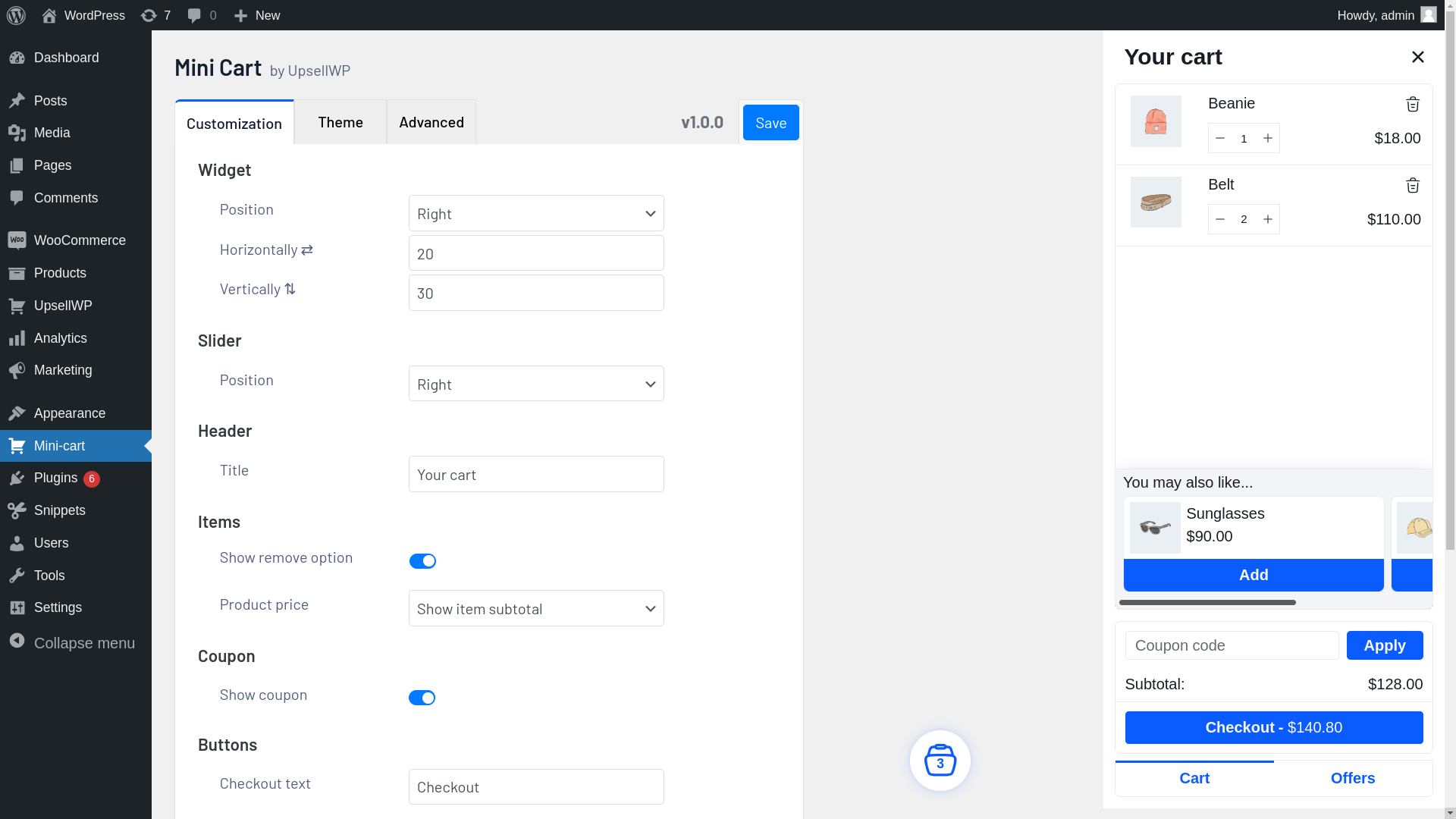Switch to the Offers tab in mini cart
Screen dimensions: 1456x819
point(1353,778)
